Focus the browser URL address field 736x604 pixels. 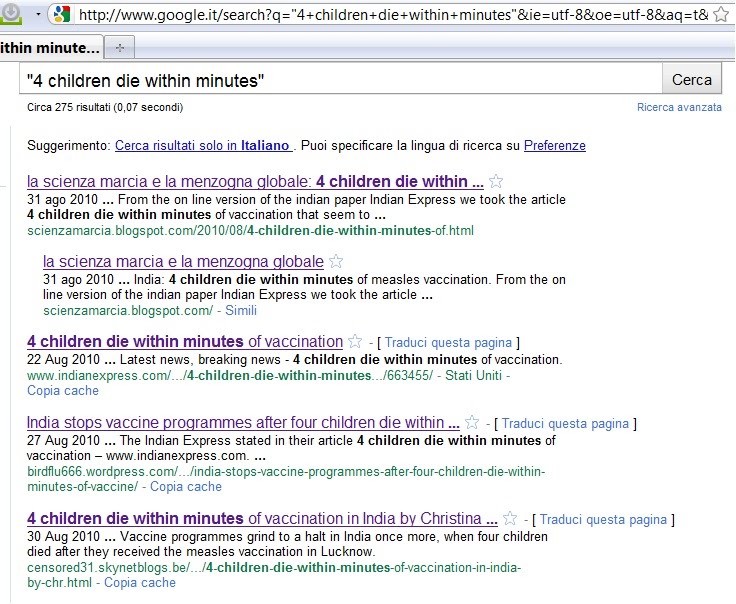point(393,15)
